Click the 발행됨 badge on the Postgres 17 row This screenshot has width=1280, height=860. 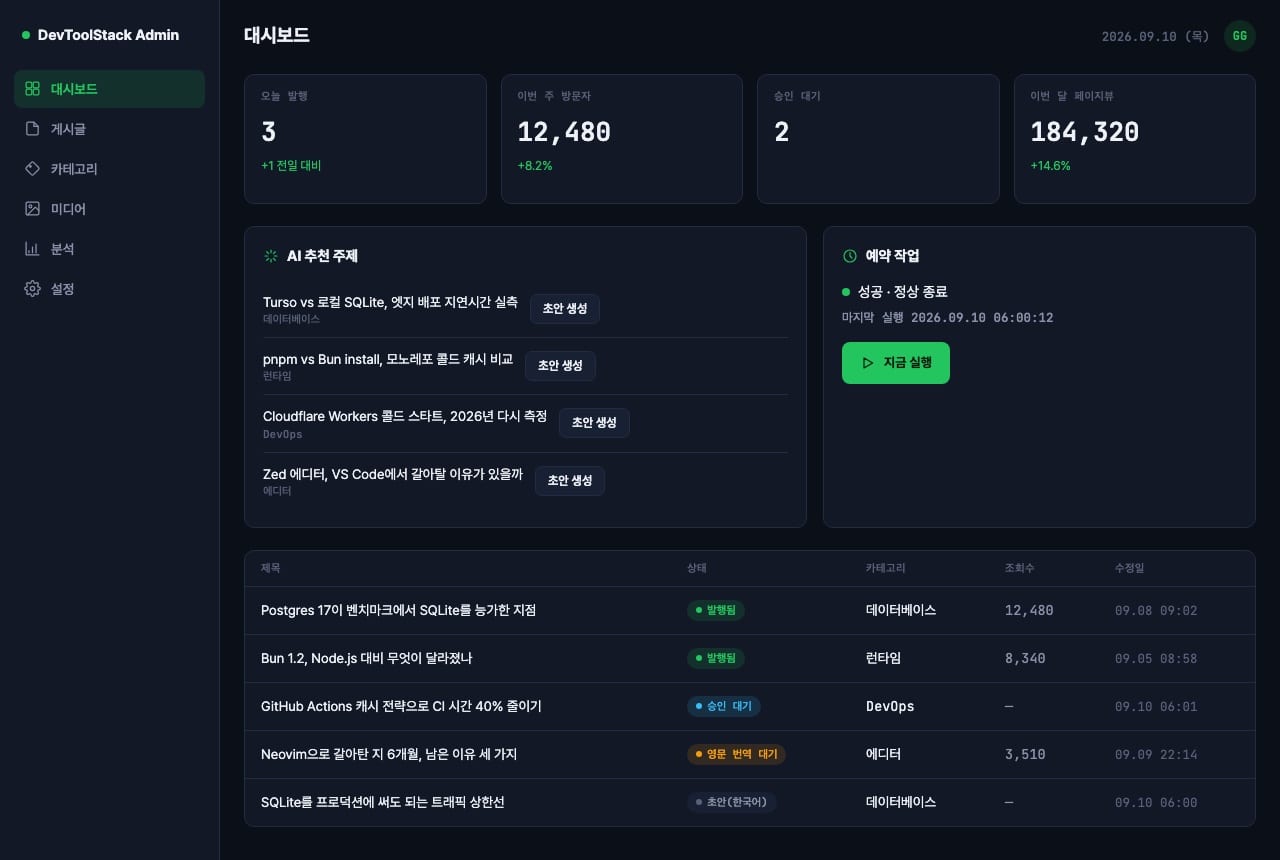pos(716,610)
